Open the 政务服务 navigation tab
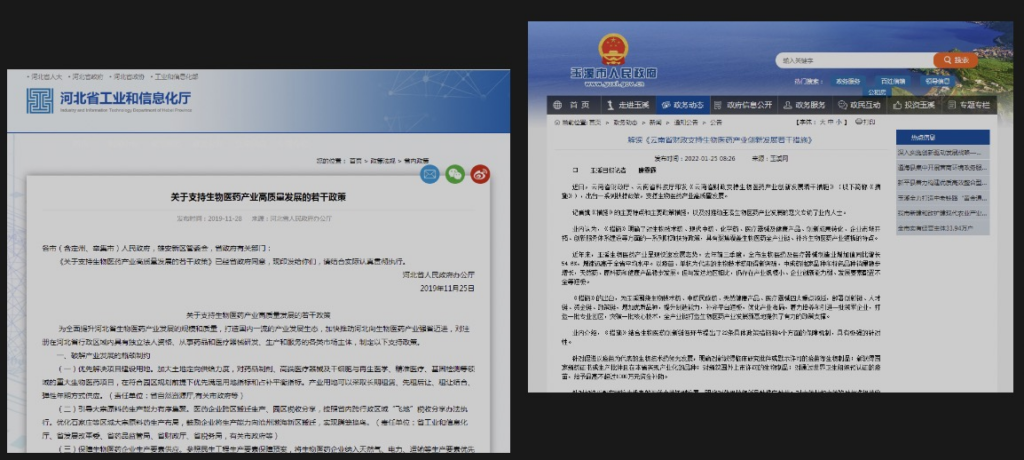 (810, 105)
